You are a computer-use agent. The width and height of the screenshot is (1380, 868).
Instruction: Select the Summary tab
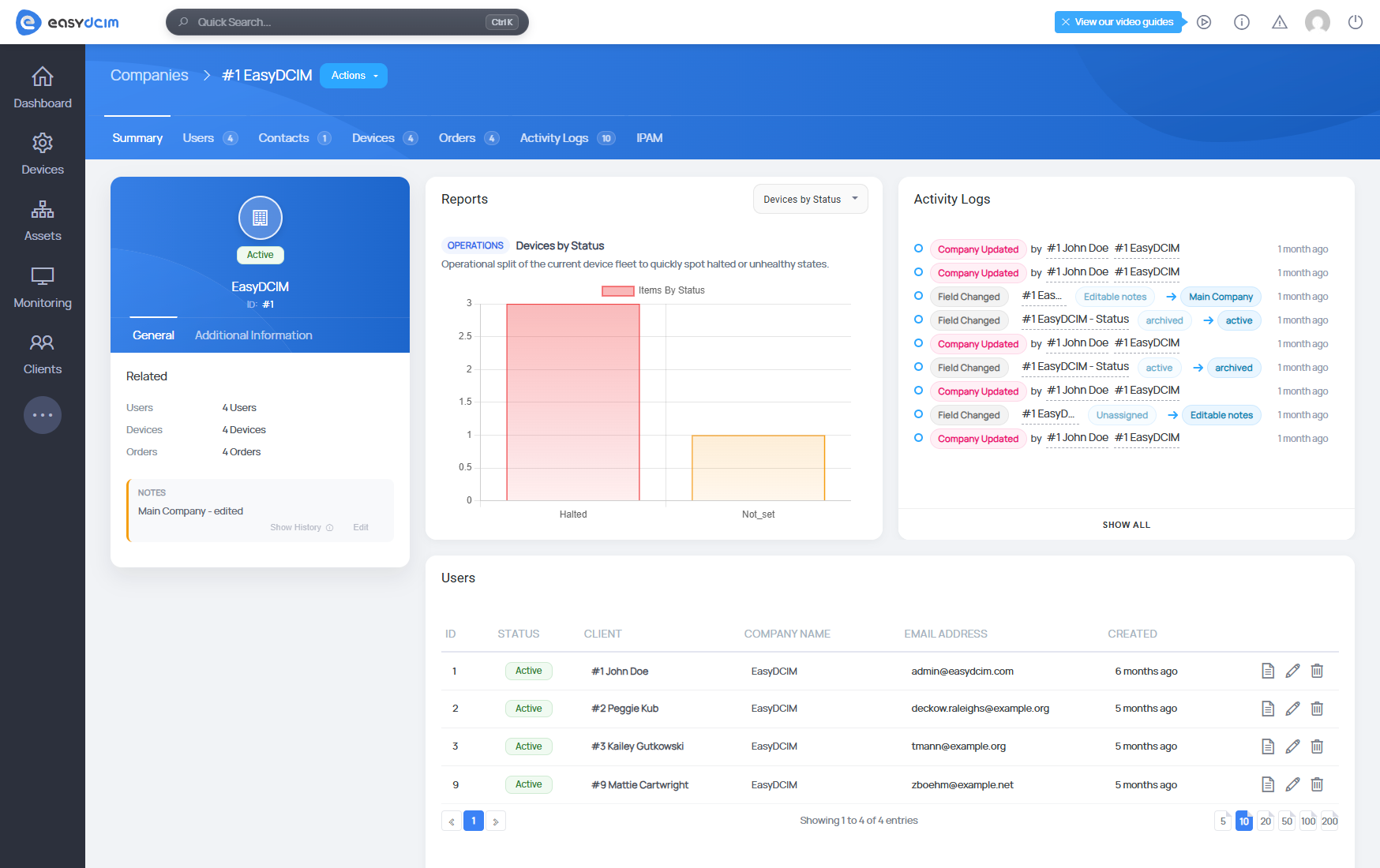137,138
